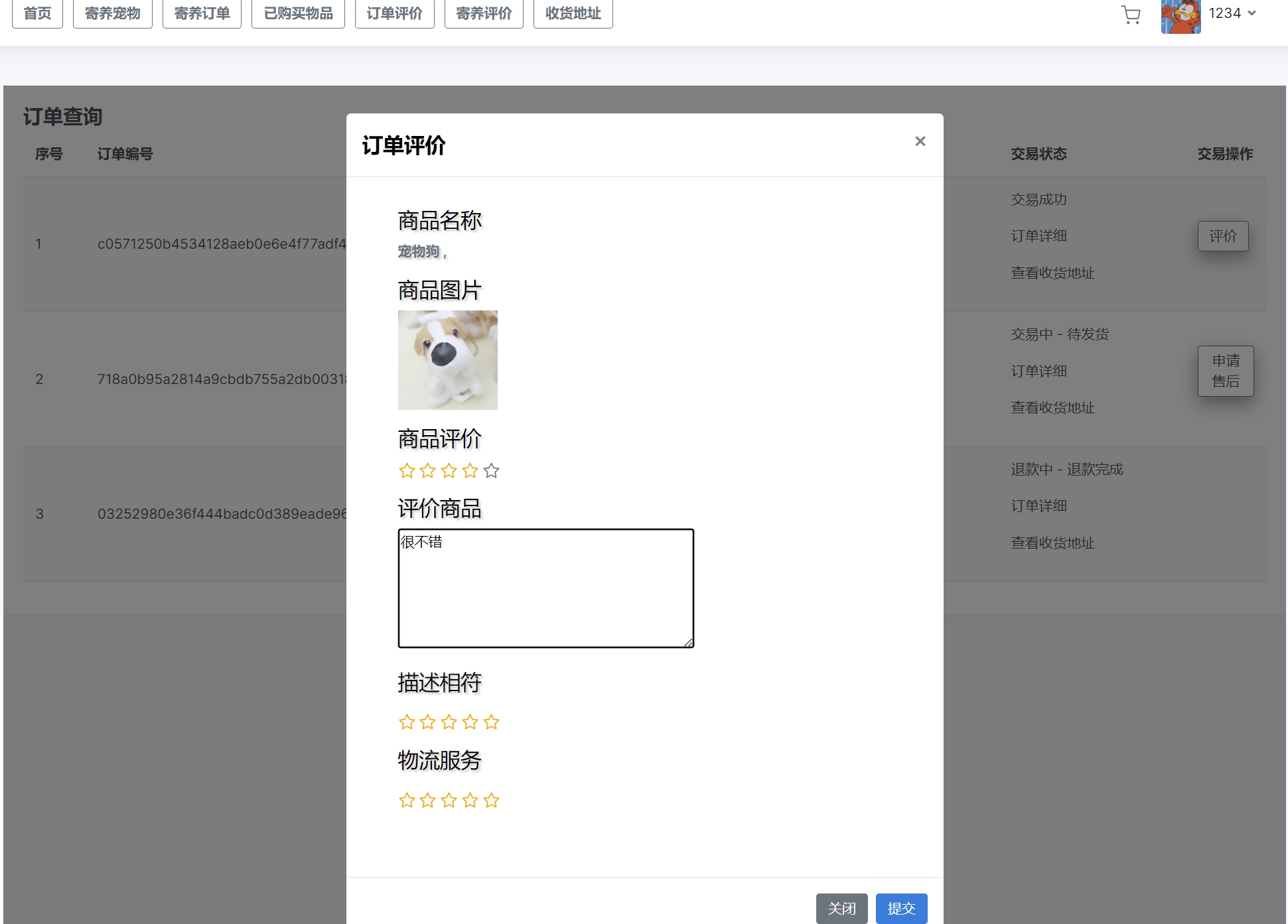The width and height of the screenshot is (1288, 924).
Task: Select fourth star under 描述相符
Action: coord(470,722)
